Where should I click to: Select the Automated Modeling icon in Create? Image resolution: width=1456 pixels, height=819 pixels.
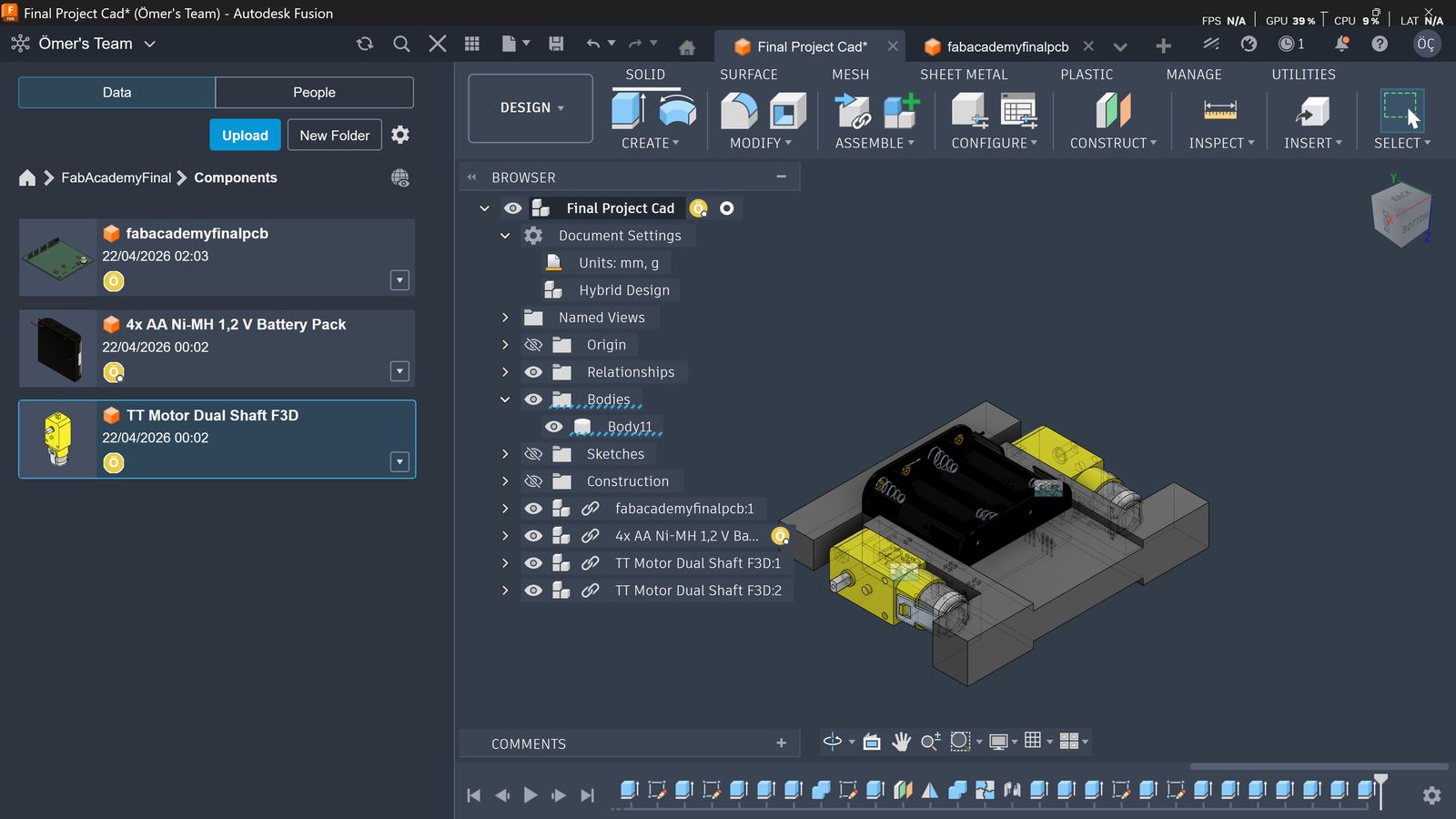(677, 110)
